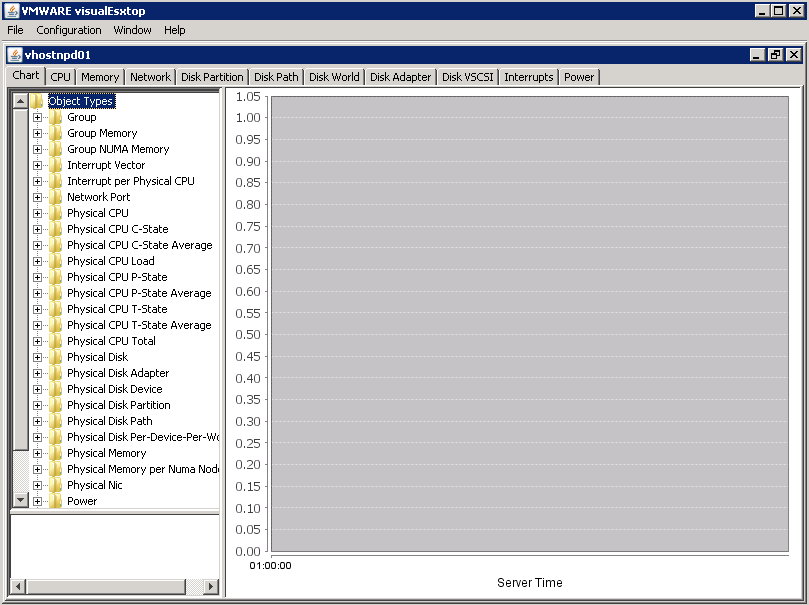The image size is (809, 605).
Task: Expand the Physical Disk node
Action: 37,357
